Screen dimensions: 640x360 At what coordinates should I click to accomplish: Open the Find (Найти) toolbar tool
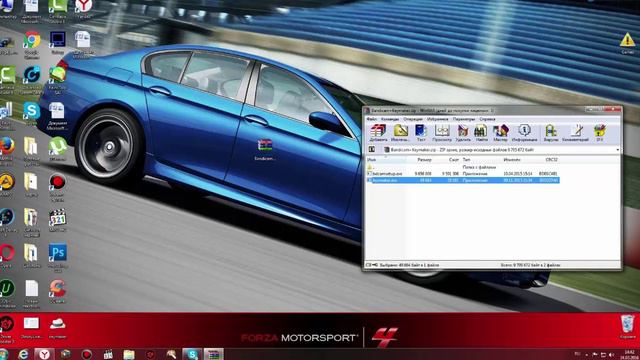click(x=481, y=133)
